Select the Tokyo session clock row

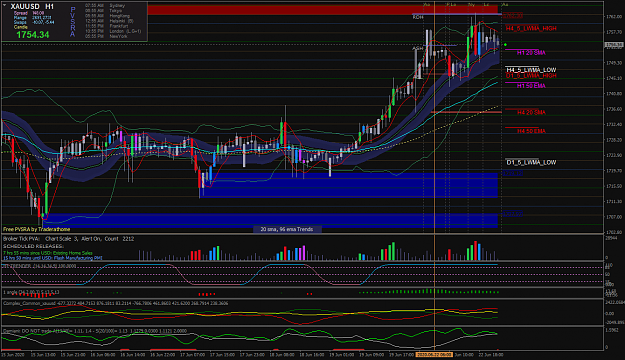pos(104,11)
